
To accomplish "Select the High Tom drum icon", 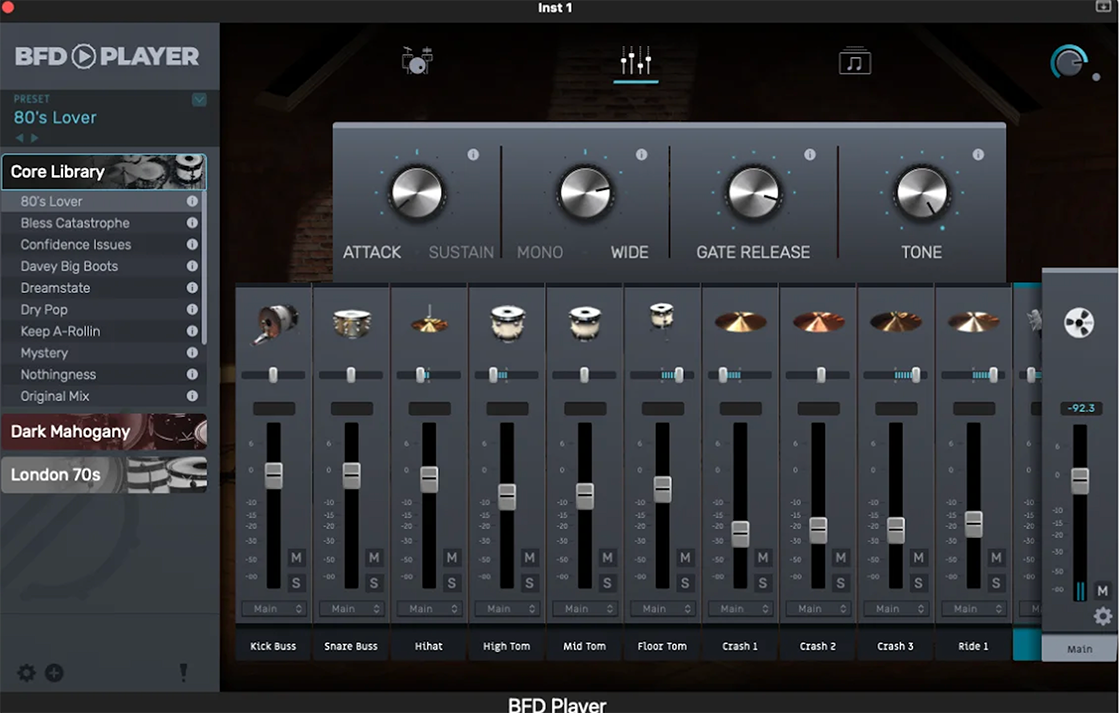I will click(x=507, y=323).
